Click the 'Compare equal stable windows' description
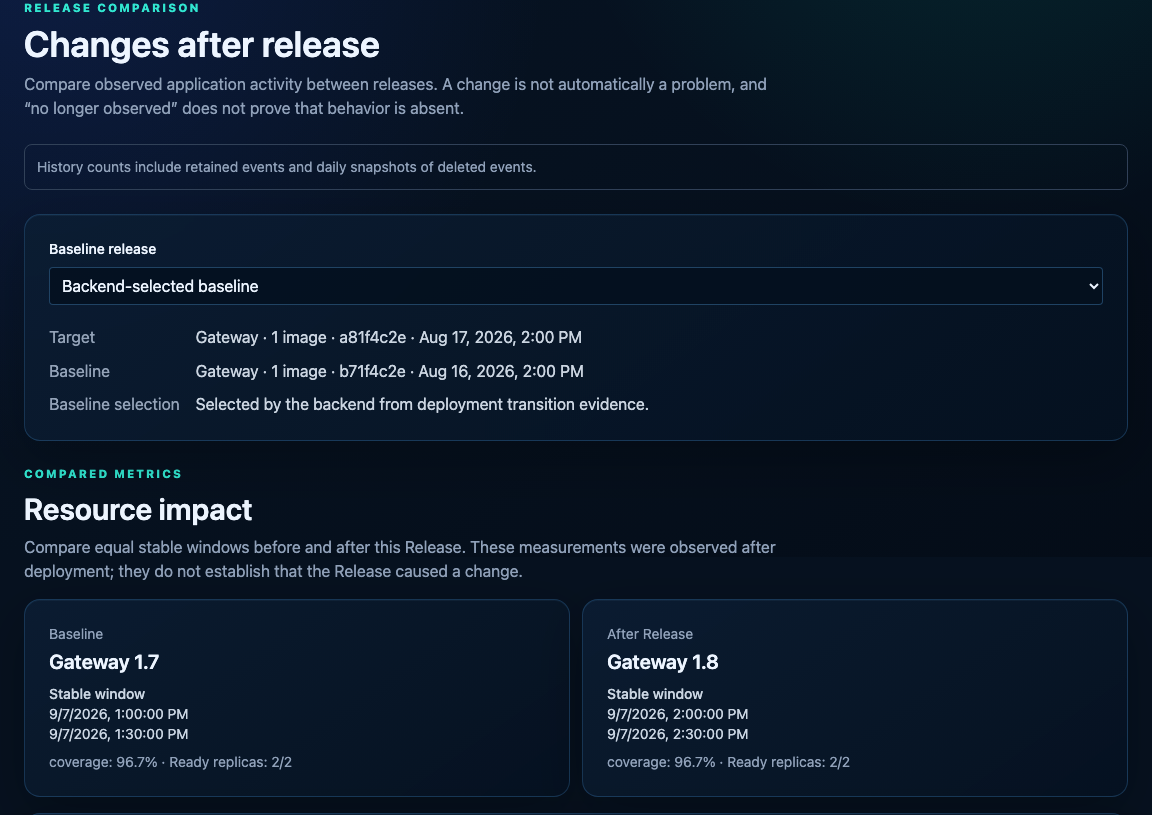This screenshot has height=815, width=1152. tap(400, 559)
